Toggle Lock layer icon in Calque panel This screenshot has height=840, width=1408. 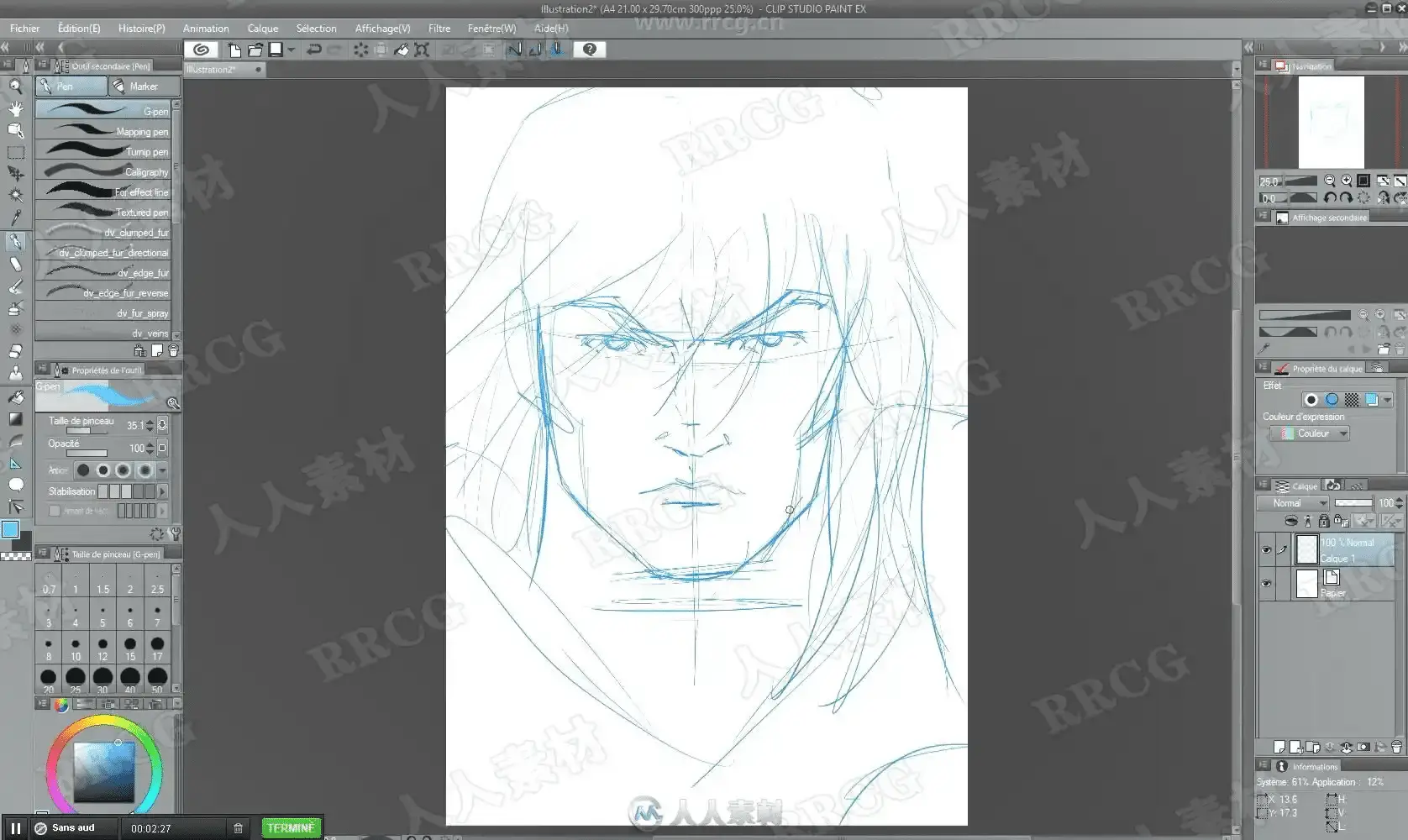[1323, 521]
